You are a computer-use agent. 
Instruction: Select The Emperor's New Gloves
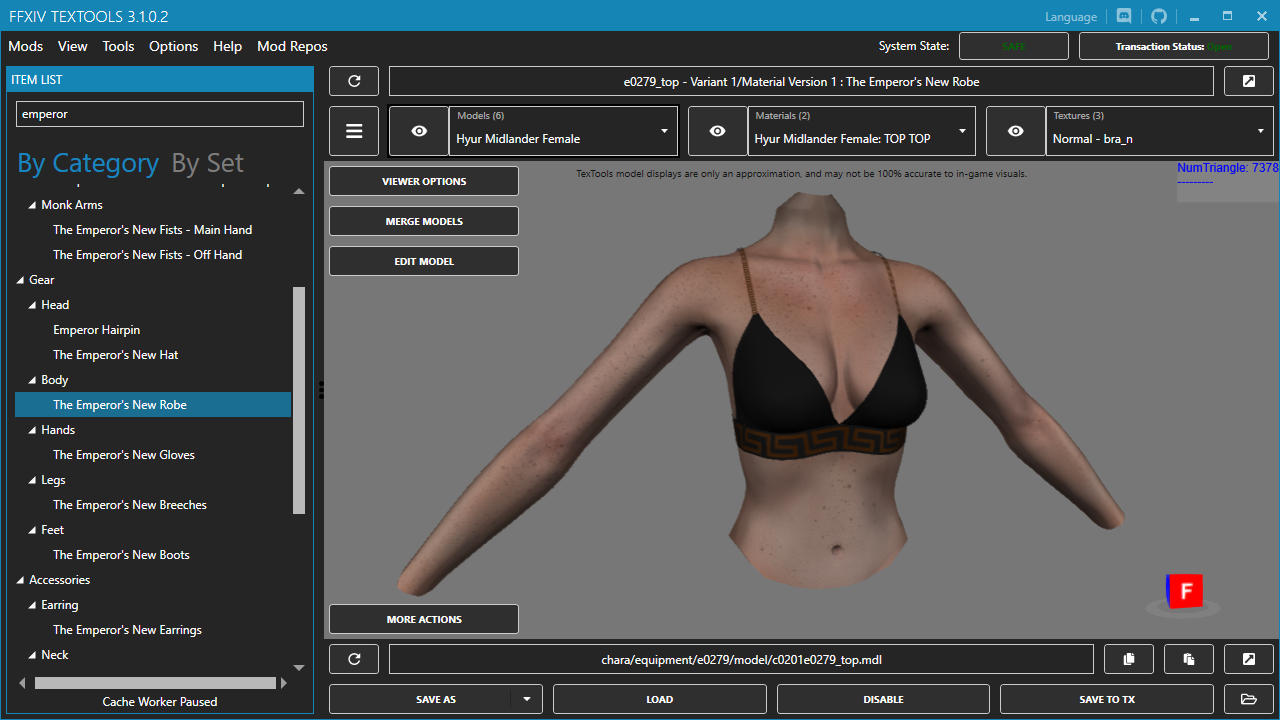coord(124,455)
